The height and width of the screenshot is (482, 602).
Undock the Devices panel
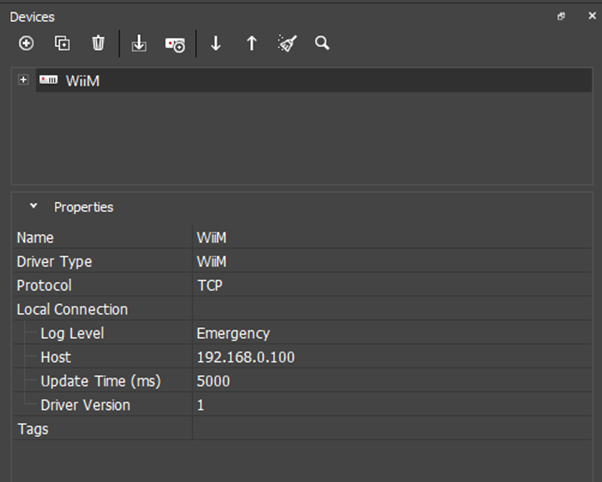[x=561, y=16]
